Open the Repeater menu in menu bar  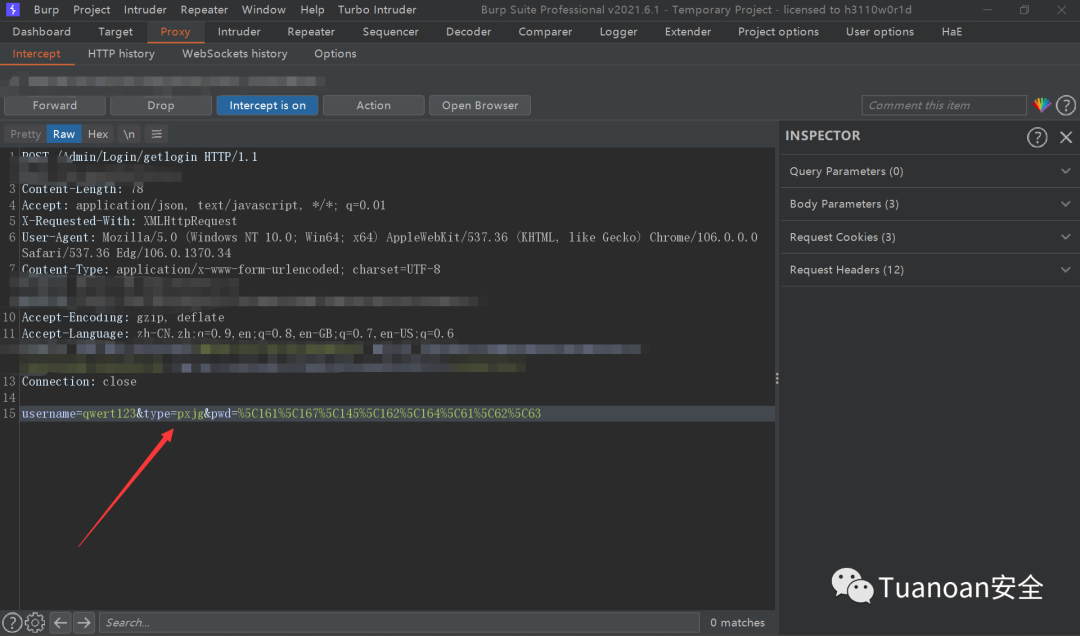(x=204, y=10)
